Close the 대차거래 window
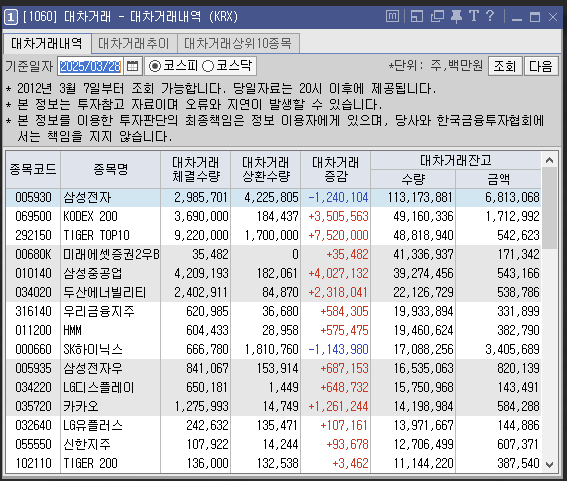 point(553,17)
